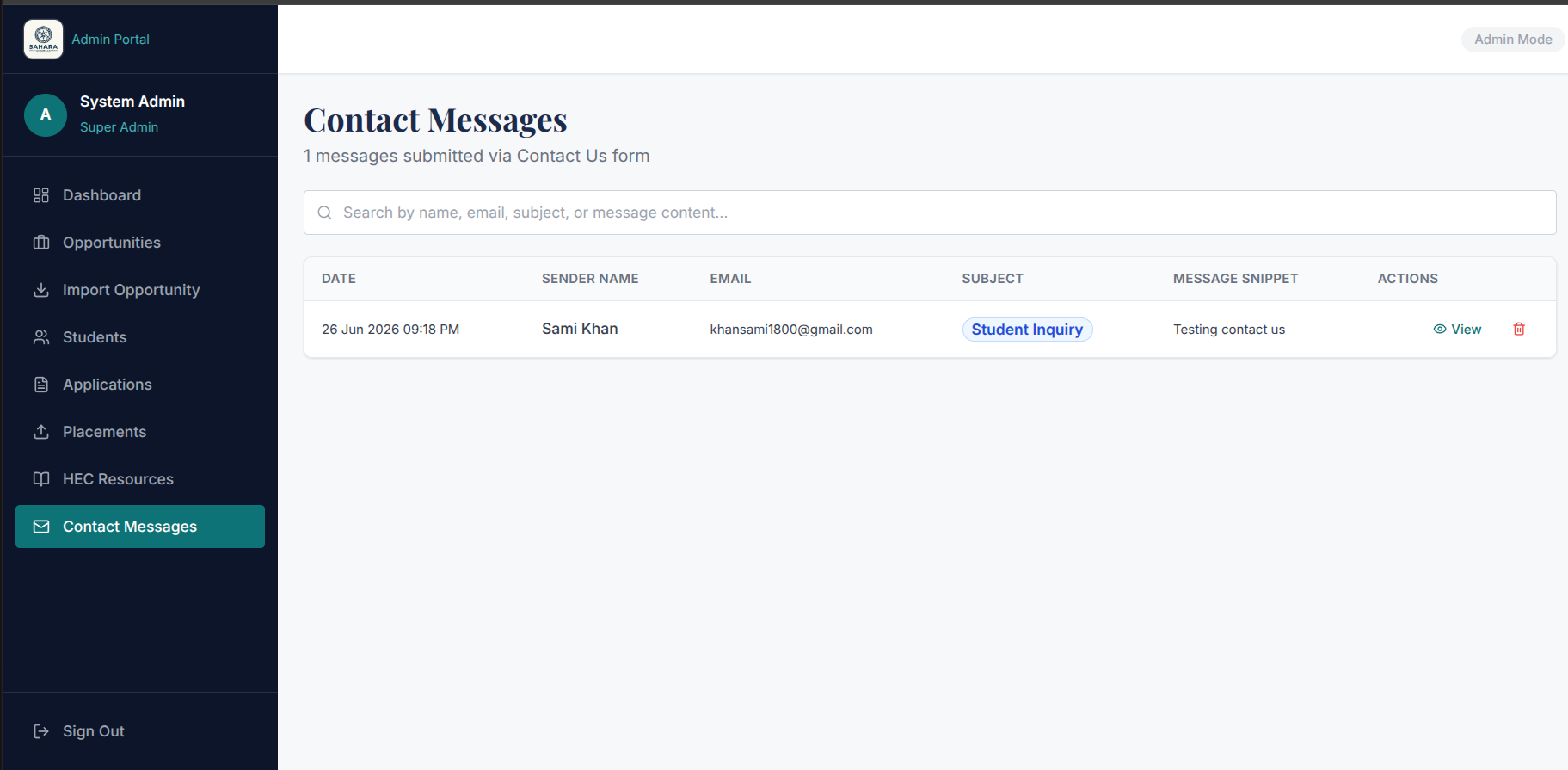Sign Out of the admin portal
The image size is (1568, 770).
pos(140,731)
